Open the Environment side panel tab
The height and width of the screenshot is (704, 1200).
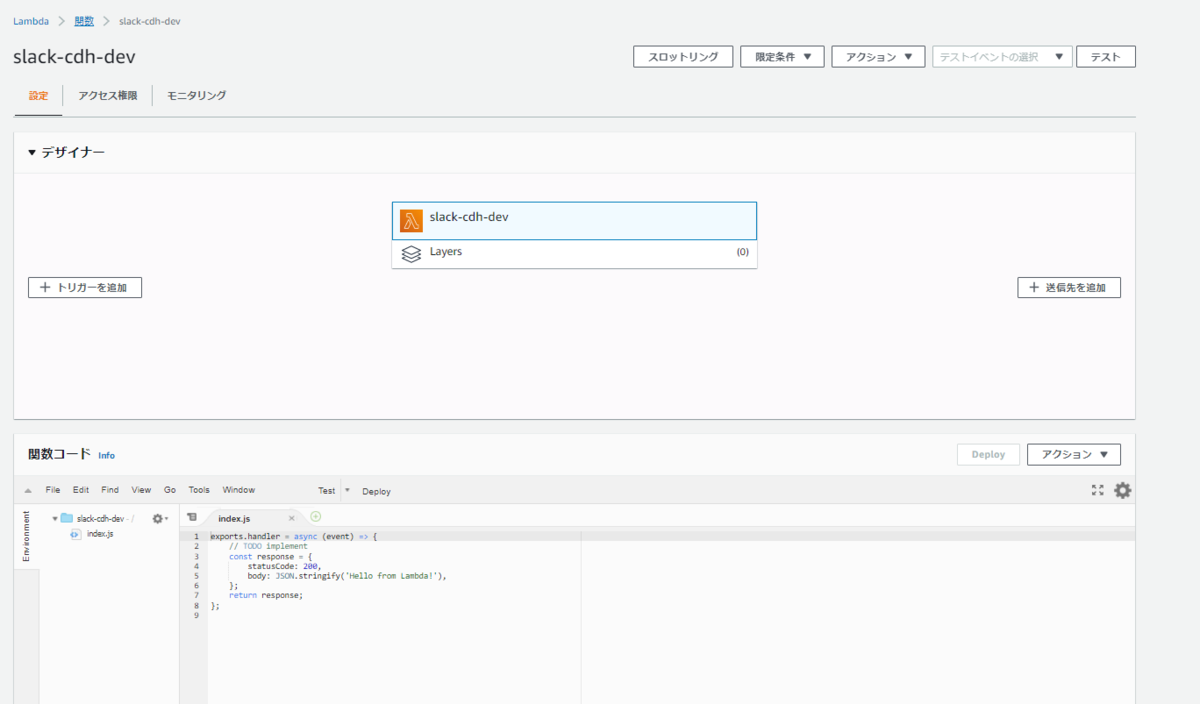26,536
